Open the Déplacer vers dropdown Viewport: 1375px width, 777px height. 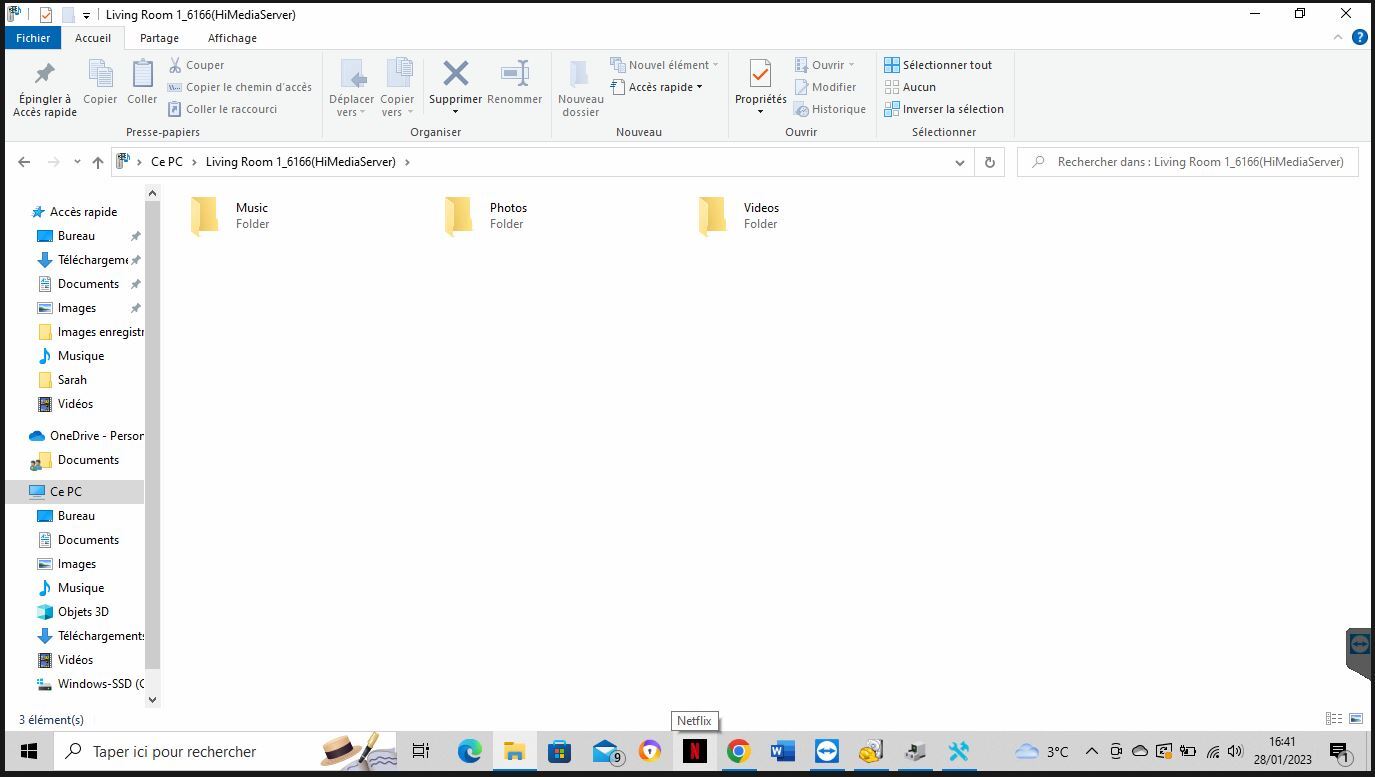pyautogui.click(x=351, y=88)
